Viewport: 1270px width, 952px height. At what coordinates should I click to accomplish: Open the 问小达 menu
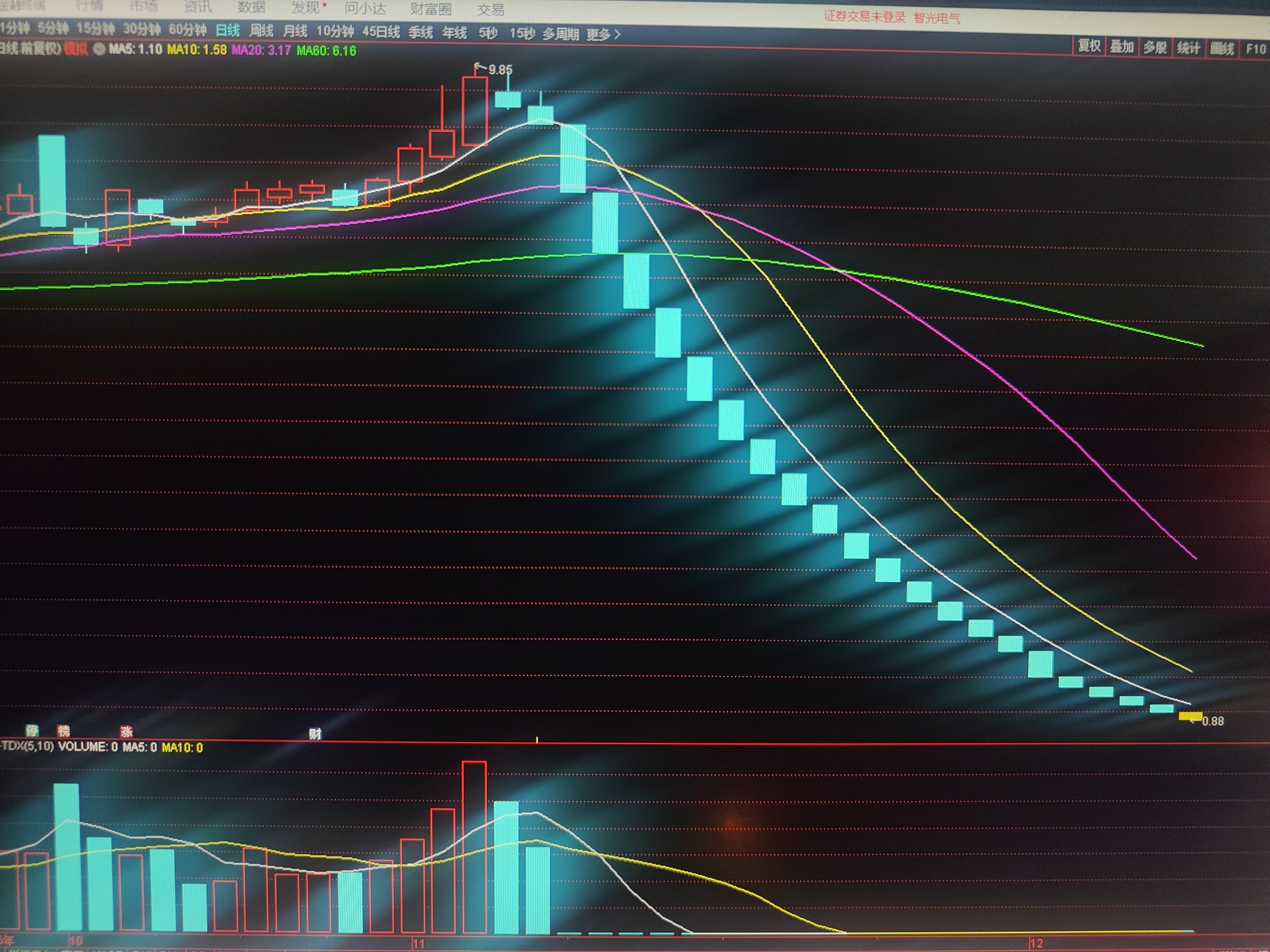pyautogui.click(x=365, y=8)
